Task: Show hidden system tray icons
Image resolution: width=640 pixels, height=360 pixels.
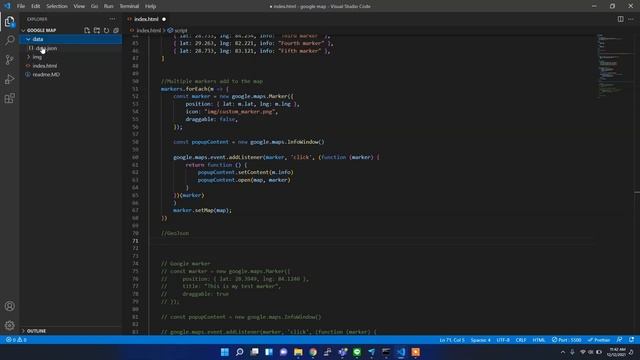Action: [x=562, y=352]
